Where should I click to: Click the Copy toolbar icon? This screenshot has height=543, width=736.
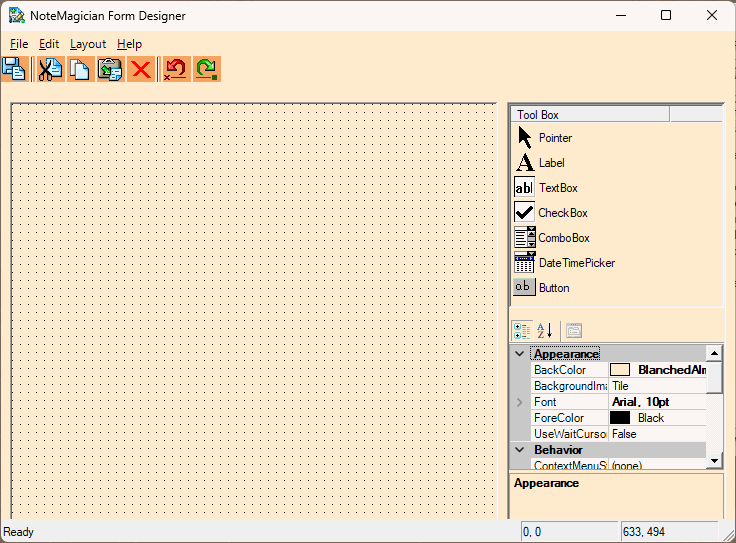point(80,69)
